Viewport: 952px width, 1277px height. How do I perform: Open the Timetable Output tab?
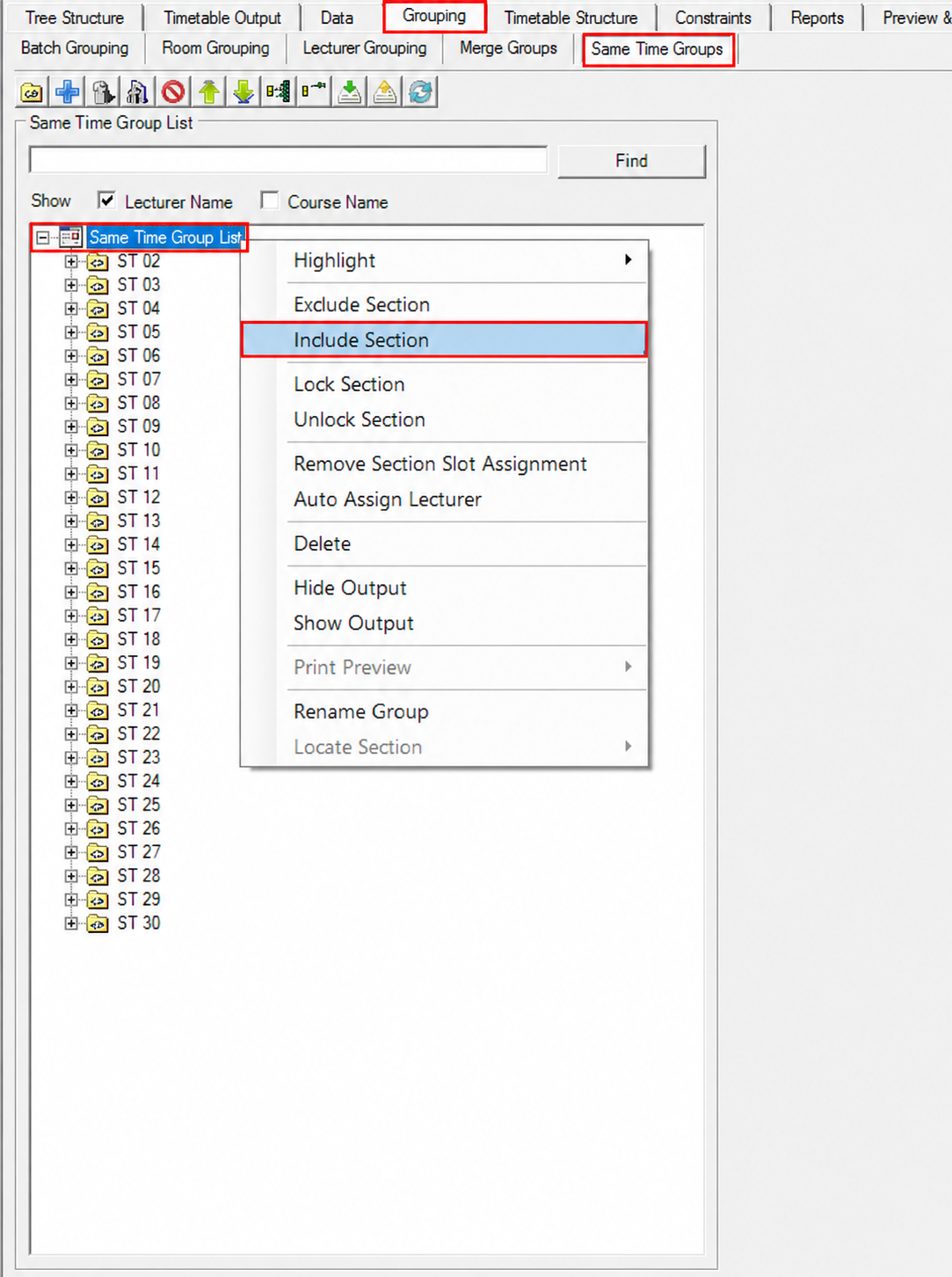point(222,18)
